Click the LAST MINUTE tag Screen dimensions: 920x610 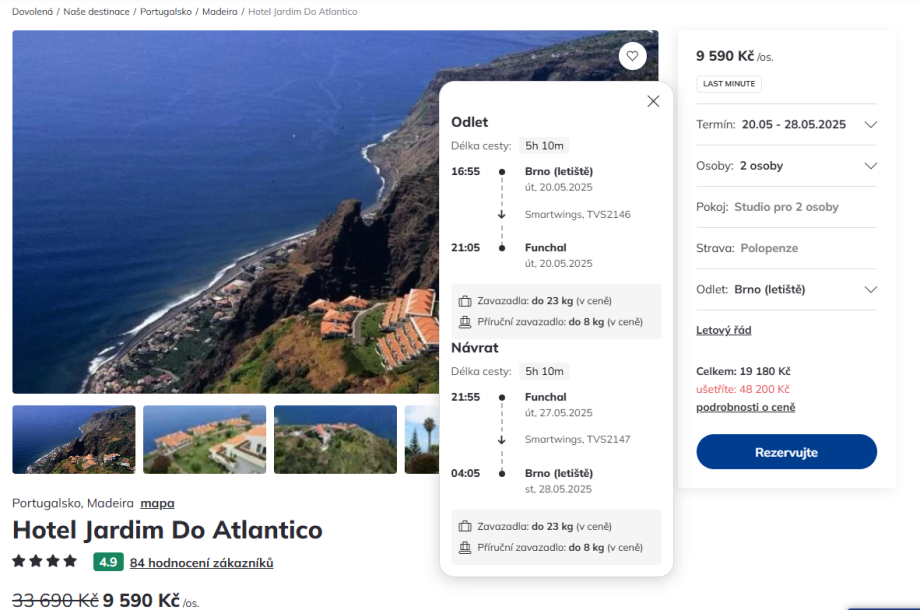click(x=729, y=84)
